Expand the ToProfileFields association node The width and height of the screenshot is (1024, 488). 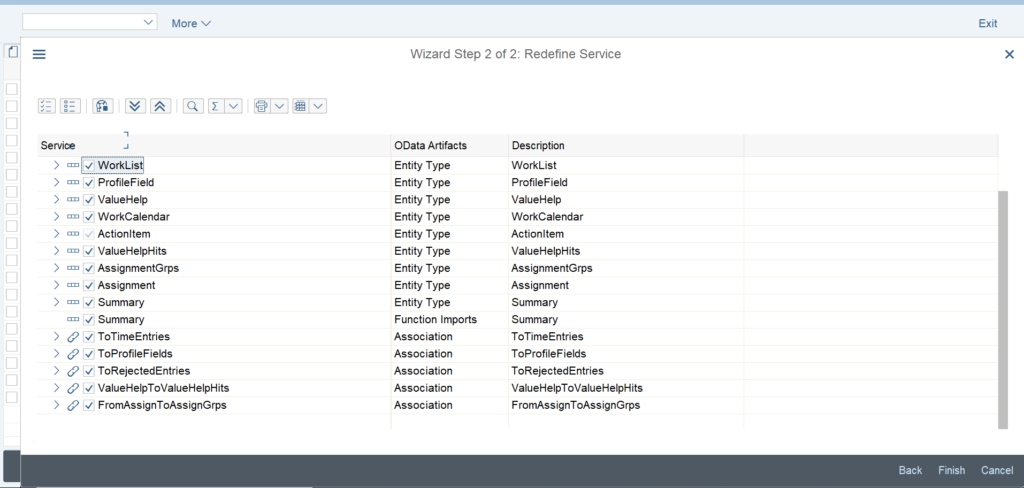[x=56, y=353]
